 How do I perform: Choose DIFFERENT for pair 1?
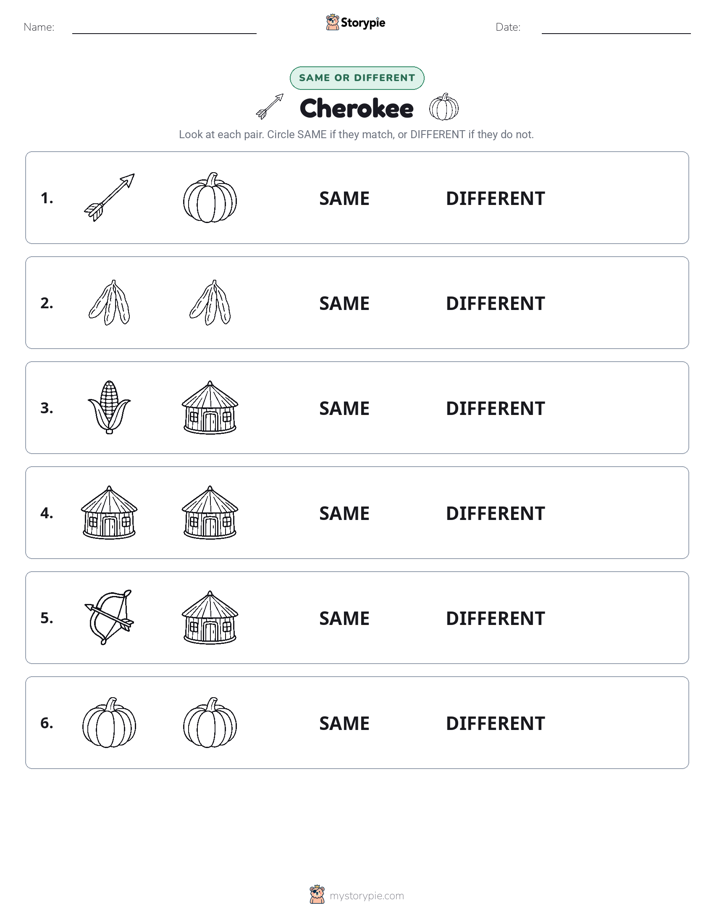point(495,199)
